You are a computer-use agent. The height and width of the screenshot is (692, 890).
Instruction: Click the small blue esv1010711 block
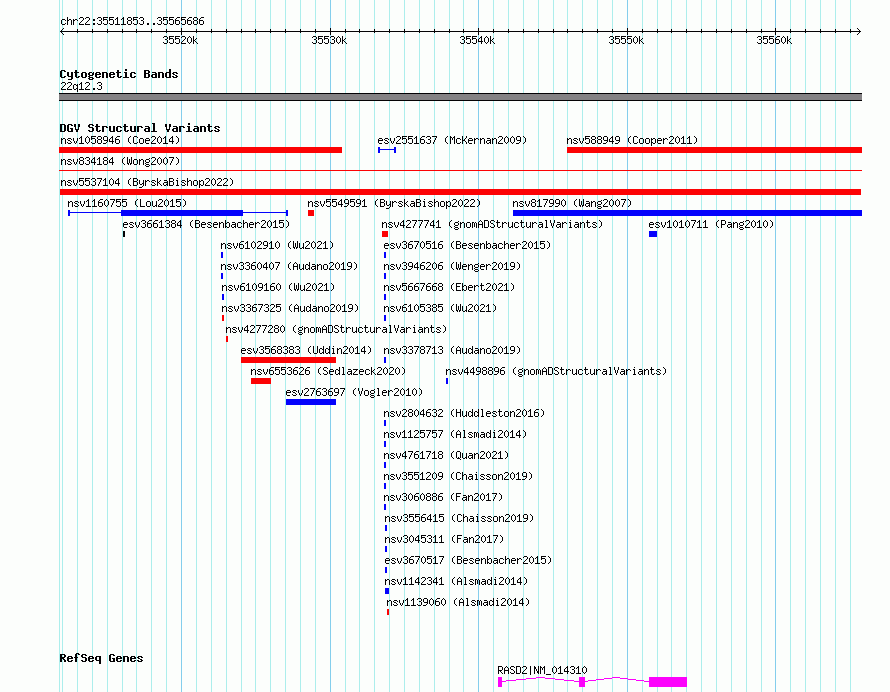click(653, 234)
